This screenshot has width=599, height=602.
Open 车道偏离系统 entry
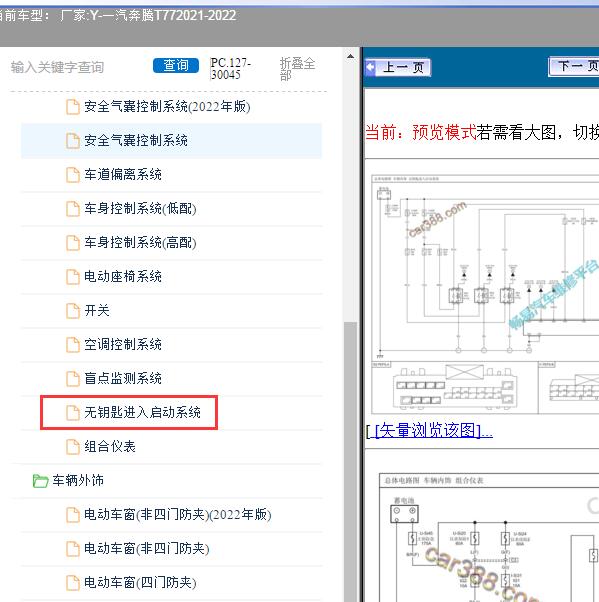click(x=123, y=174)
